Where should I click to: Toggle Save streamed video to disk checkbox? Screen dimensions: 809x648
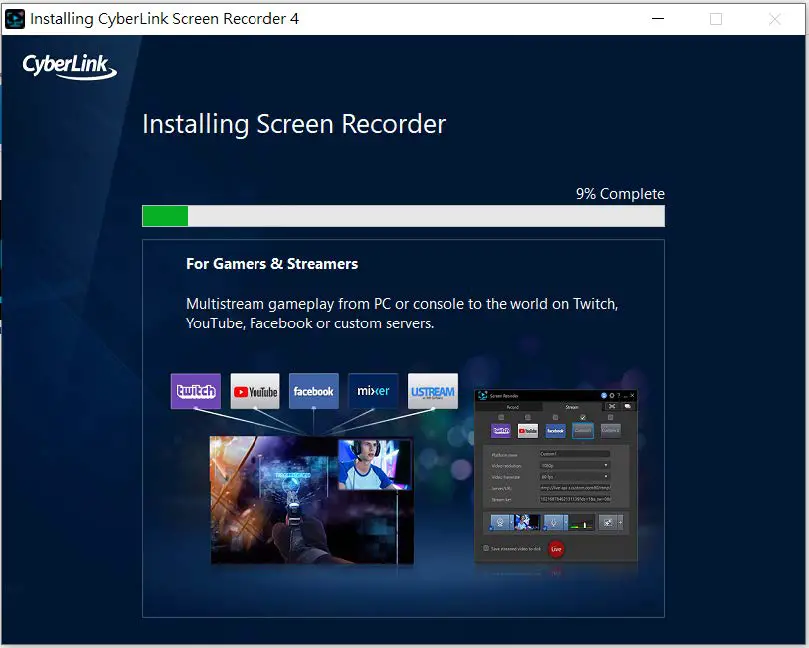487,548
